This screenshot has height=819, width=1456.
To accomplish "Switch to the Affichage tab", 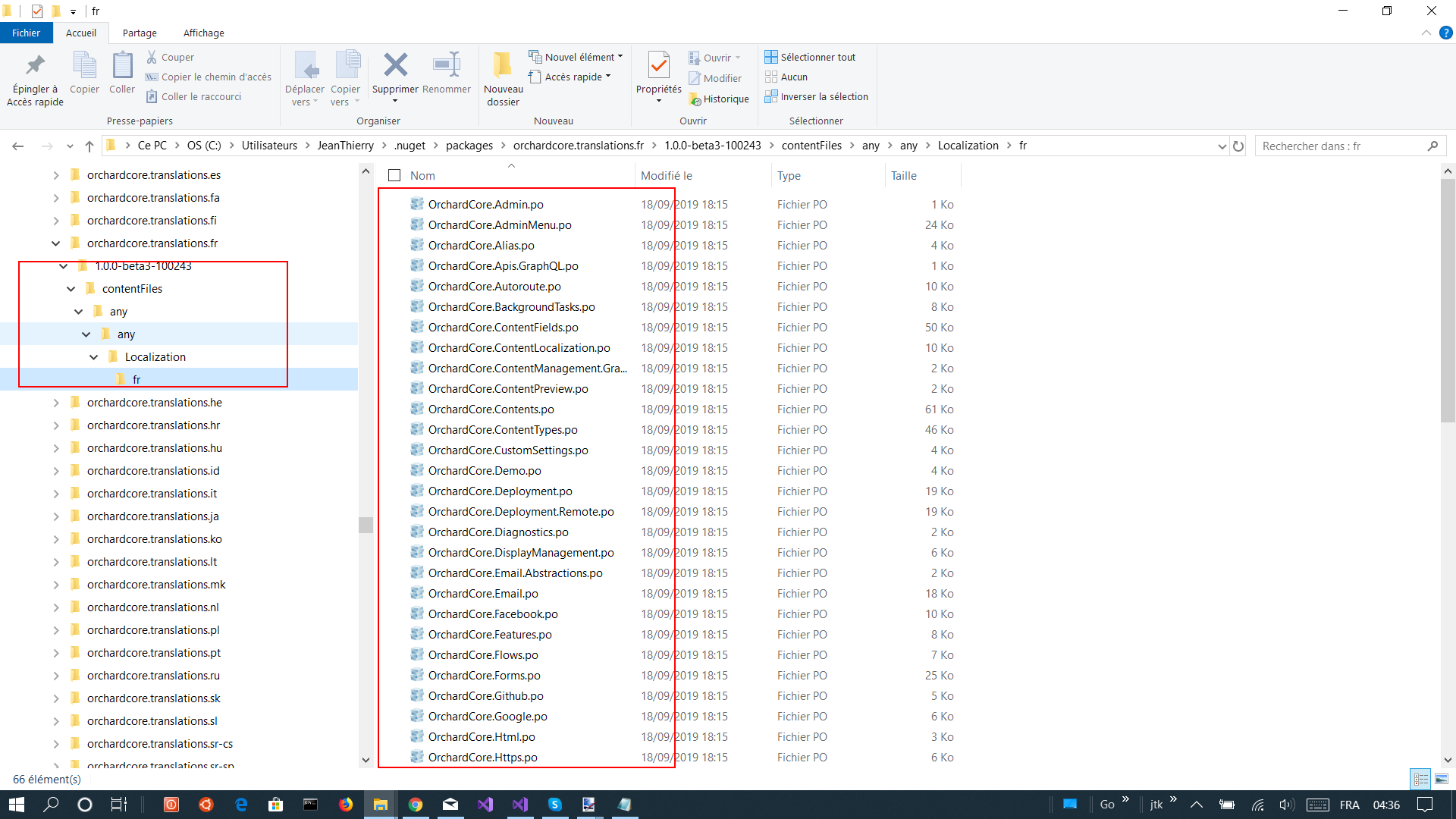I will coord(203,33).
